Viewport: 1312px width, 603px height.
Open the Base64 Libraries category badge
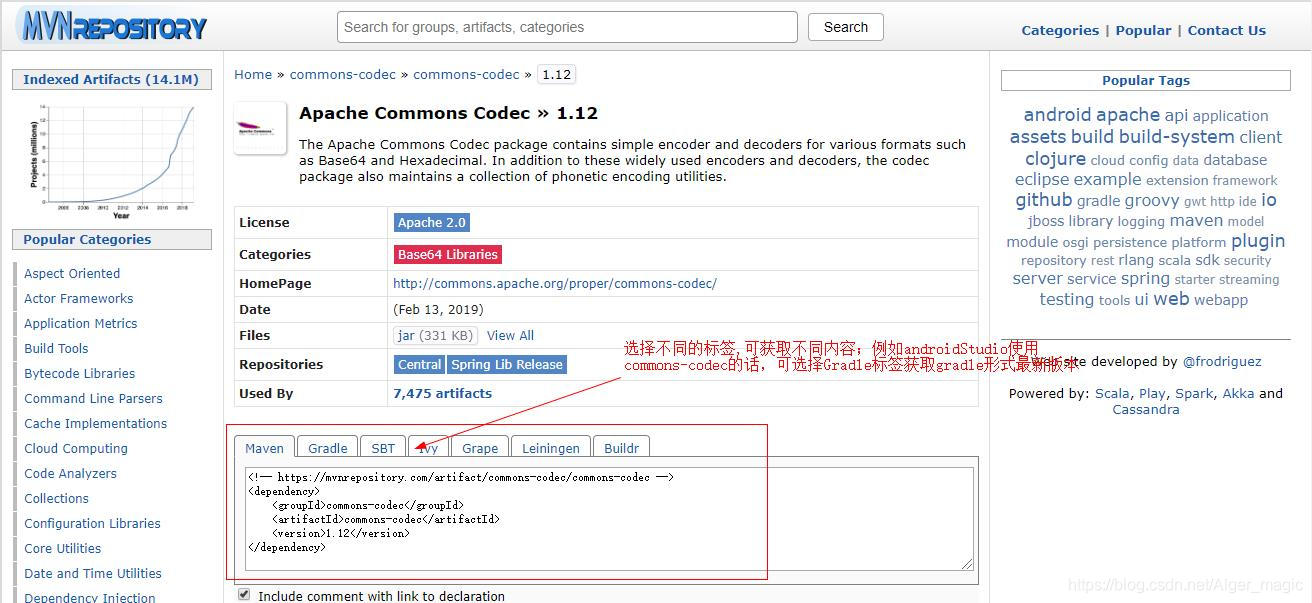click(x=447, y=254)
